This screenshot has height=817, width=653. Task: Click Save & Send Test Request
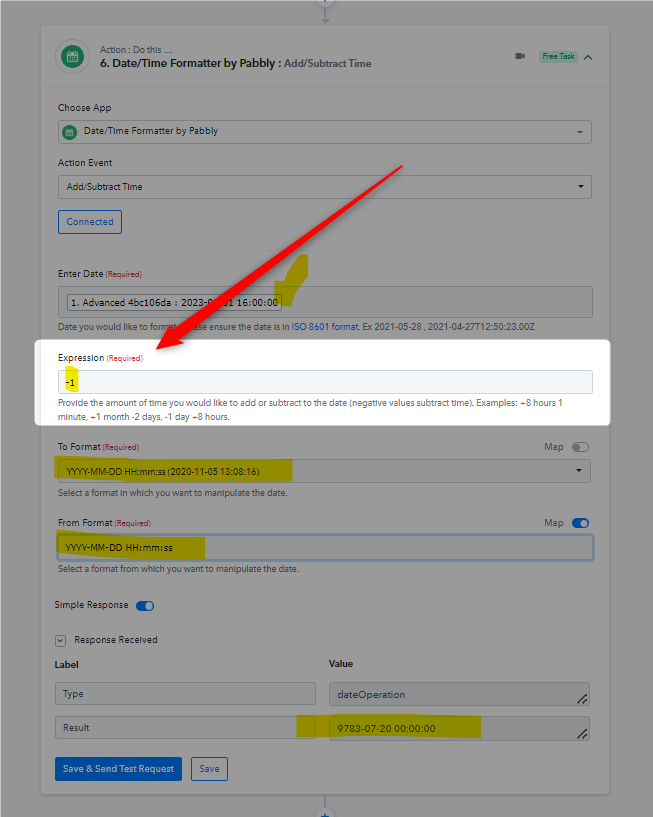point(118,769)
